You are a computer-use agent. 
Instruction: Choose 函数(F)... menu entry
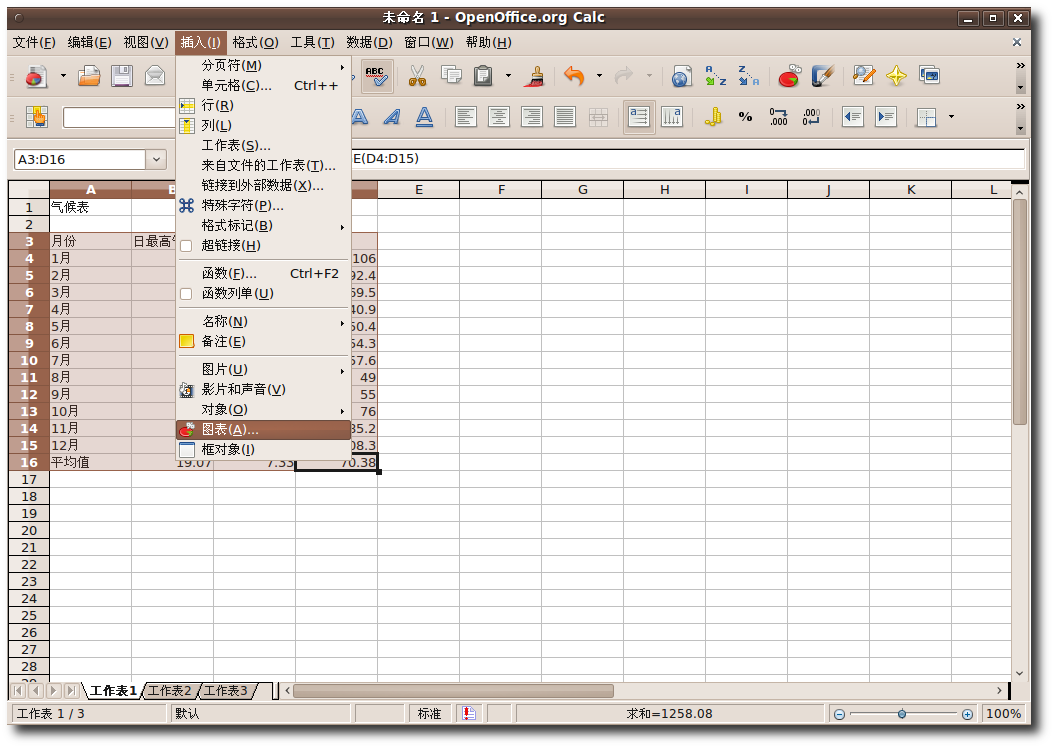264,274
